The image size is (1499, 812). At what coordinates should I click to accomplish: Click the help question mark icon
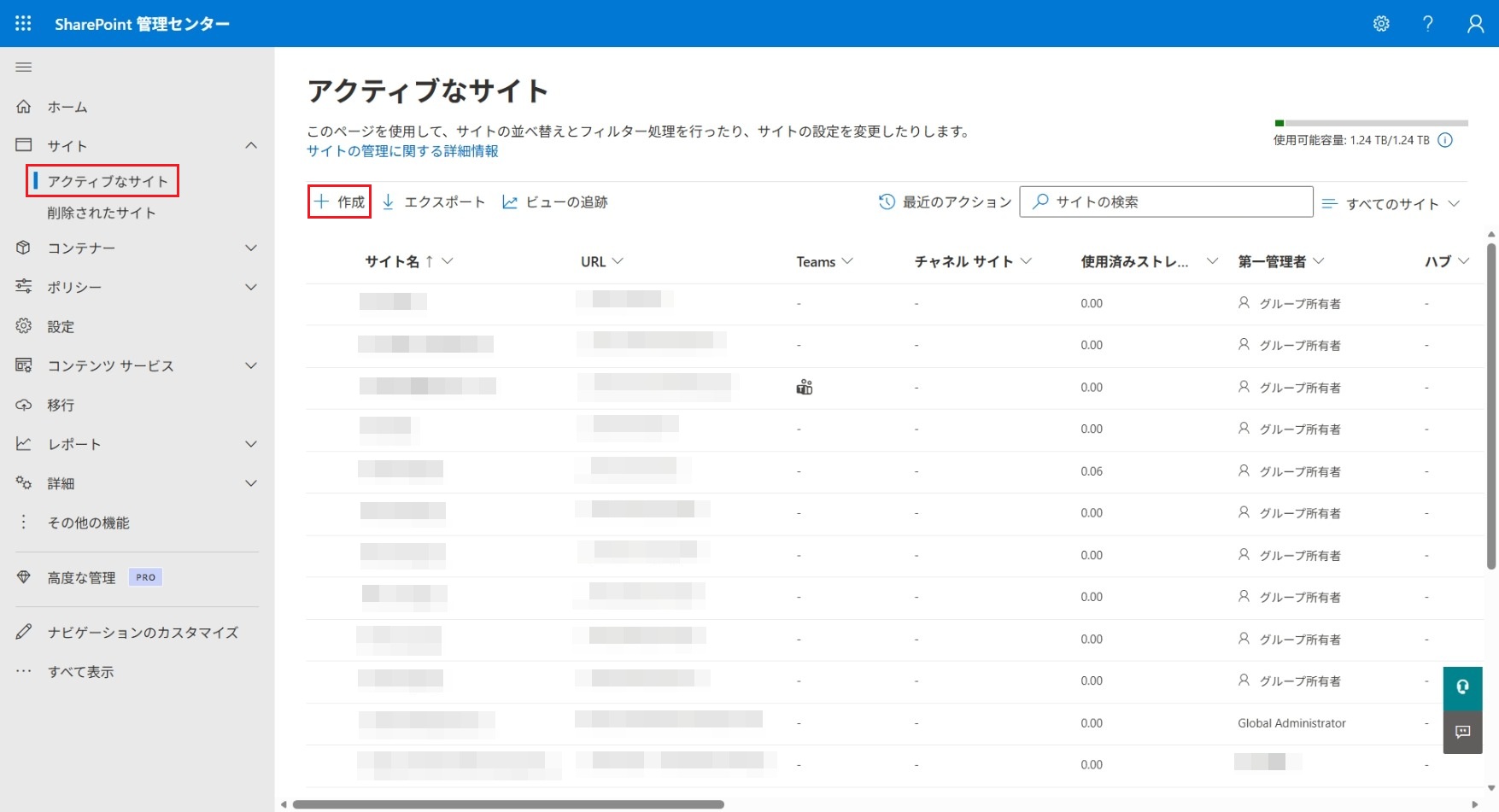(1427, 24)
